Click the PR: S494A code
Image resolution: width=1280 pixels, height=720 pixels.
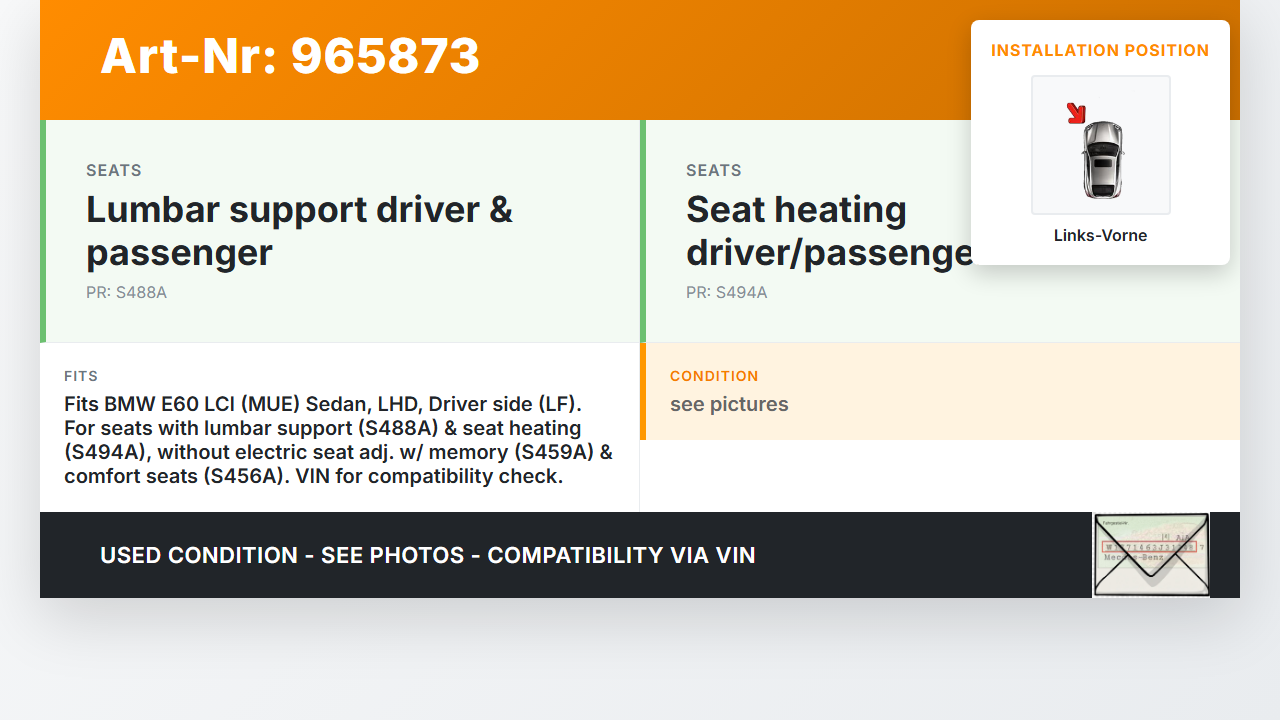pos(726,293)
